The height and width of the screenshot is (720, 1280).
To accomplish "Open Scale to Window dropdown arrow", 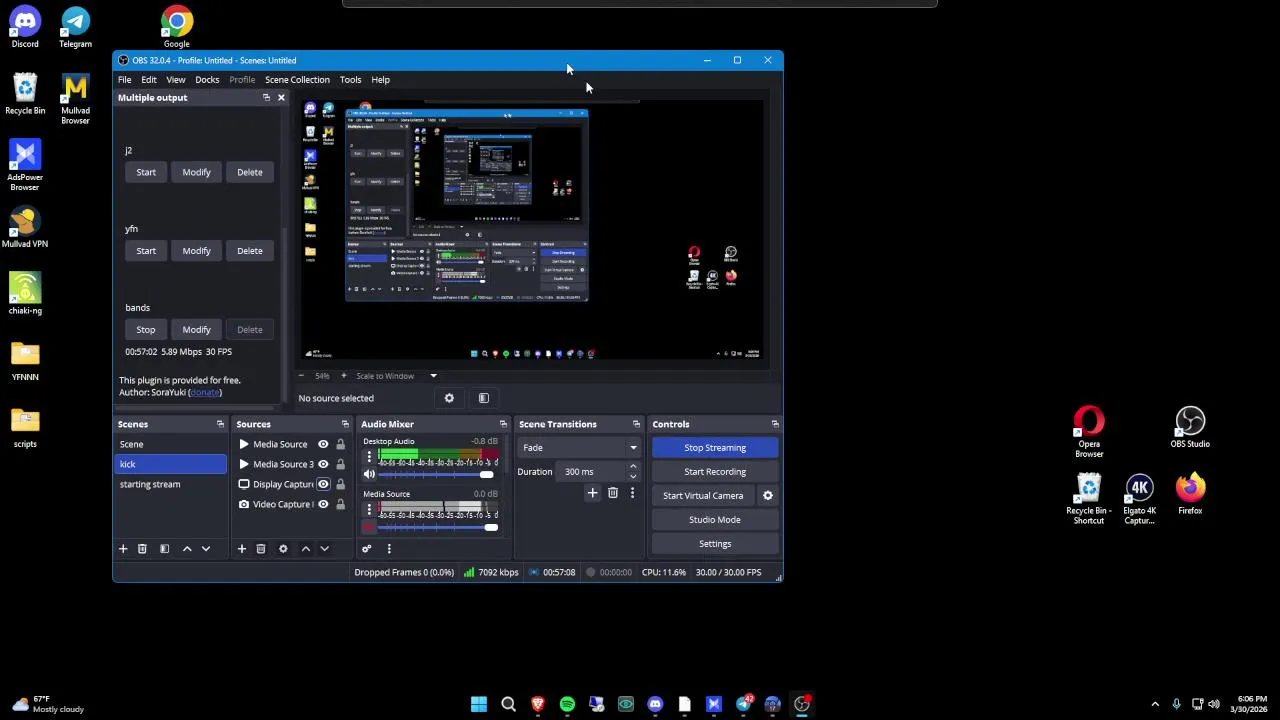I will pyautogui.click(x=433, y=376).
